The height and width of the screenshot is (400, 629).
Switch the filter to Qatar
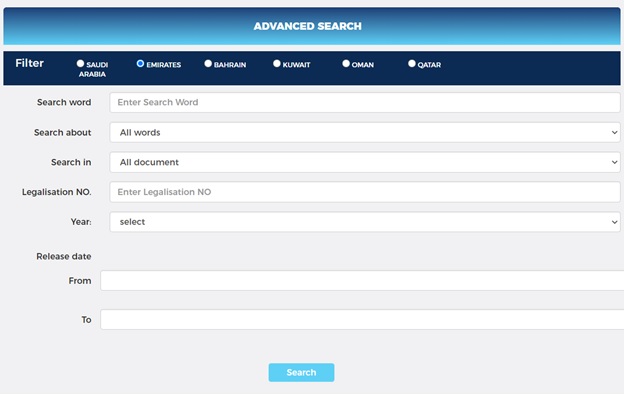412,64
